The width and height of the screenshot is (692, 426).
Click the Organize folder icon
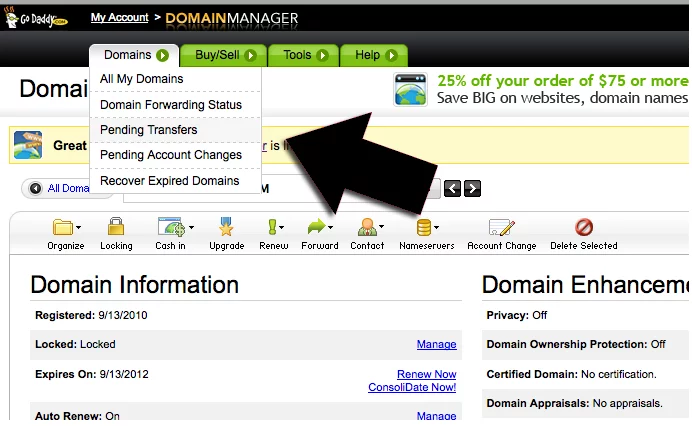[66, 228]
